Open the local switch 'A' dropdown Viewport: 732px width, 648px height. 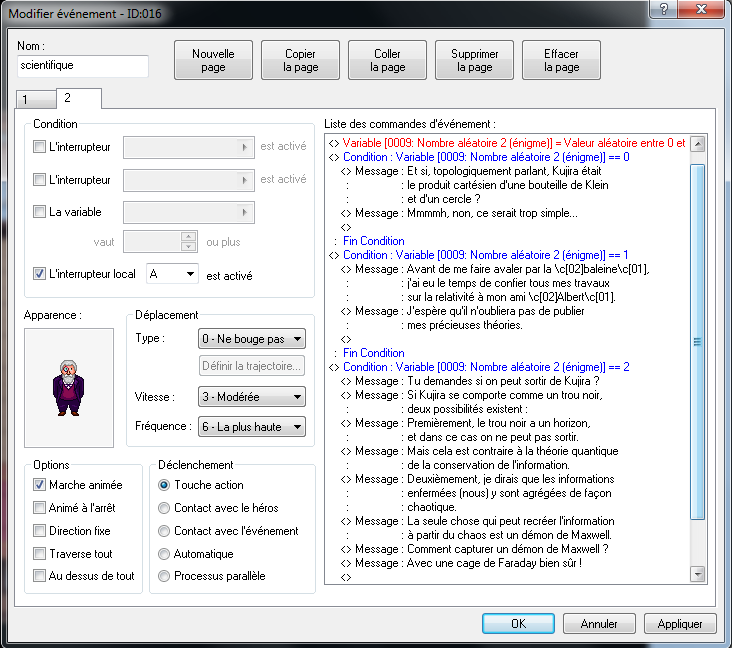[x=172, y=274]
